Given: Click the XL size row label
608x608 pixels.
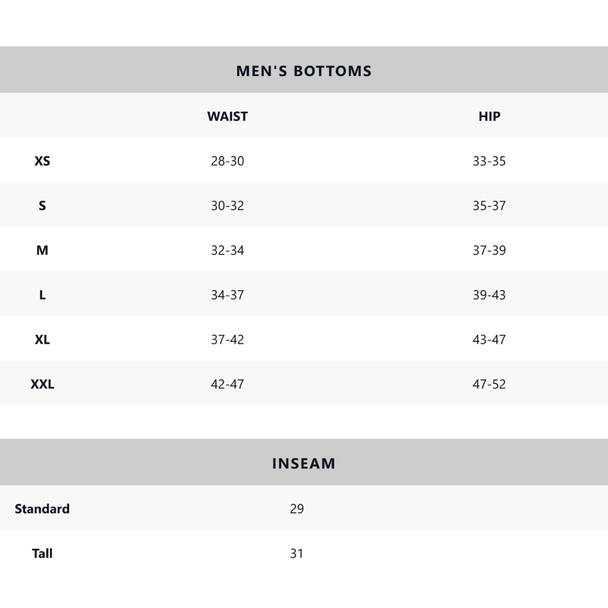Looking at the screenshot, I should (x=42, y=339).
